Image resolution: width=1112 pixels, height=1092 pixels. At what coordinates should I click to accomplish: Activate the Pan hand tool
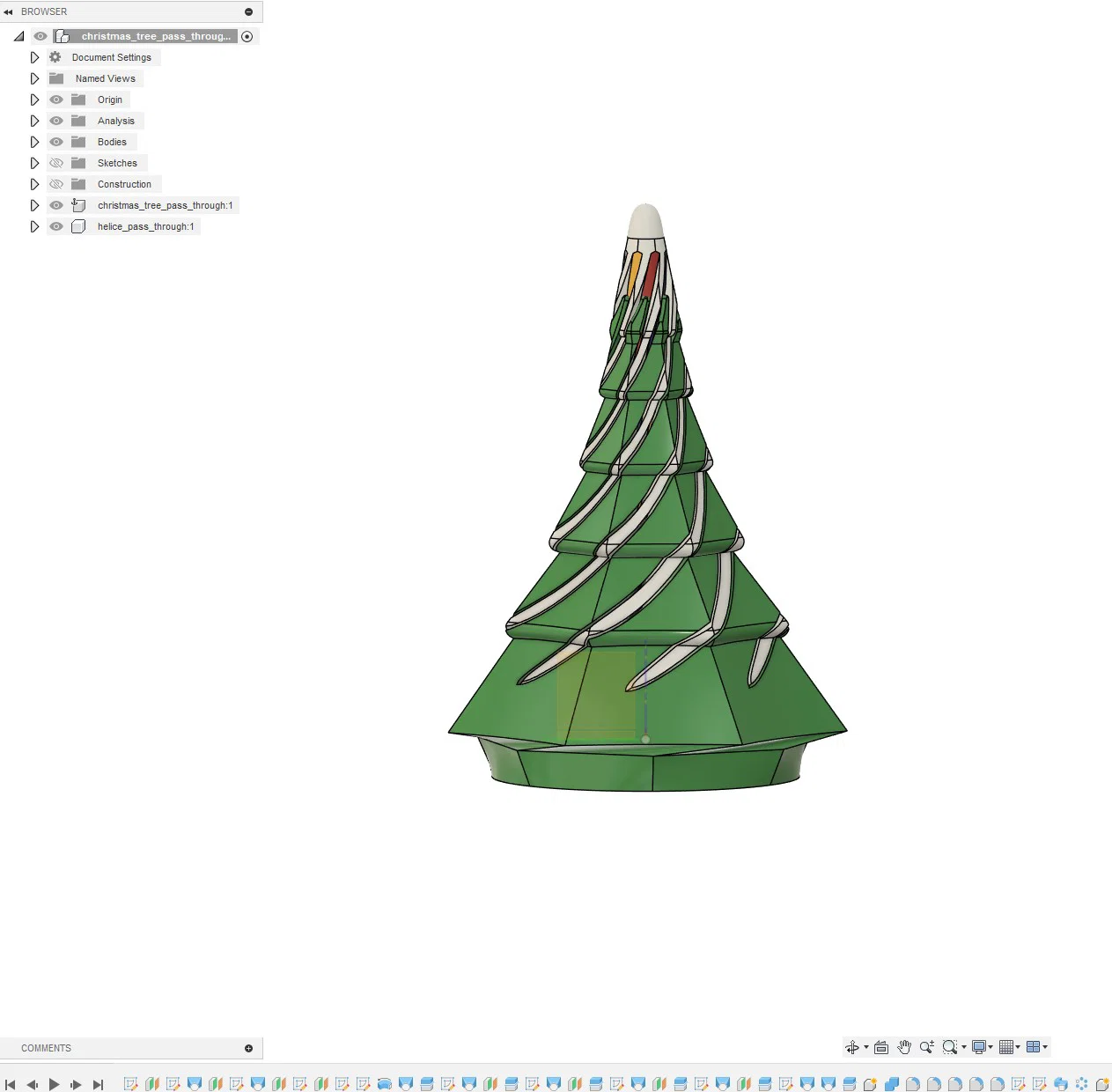pos(904,1047)
